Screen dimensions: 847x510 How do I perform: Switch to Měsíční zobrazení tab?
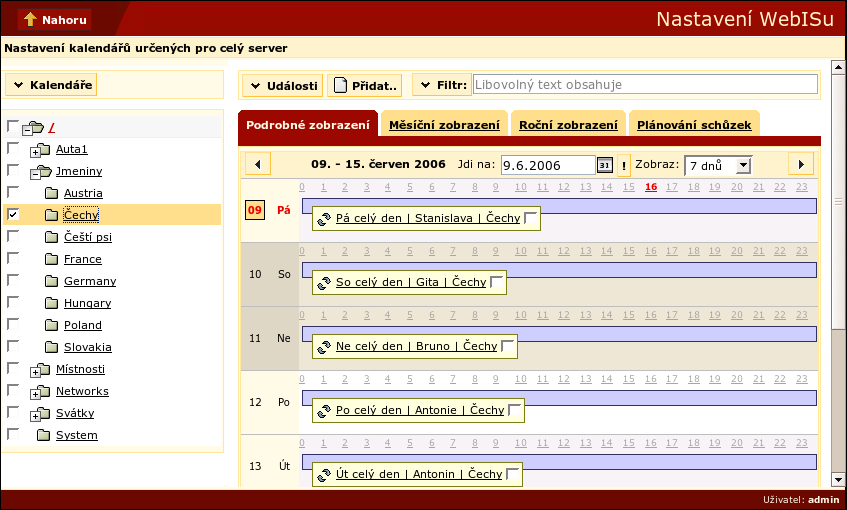(444, 125)
